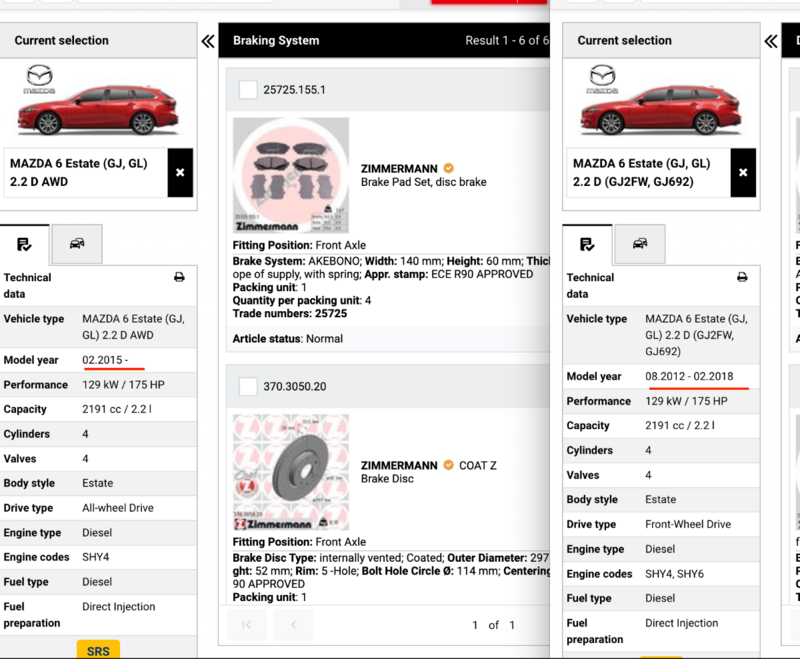The image size is (800, 659).
Task: Remove the MAZDA 6 2.2 D AWD selection
Action: click(x=180, y=172)
